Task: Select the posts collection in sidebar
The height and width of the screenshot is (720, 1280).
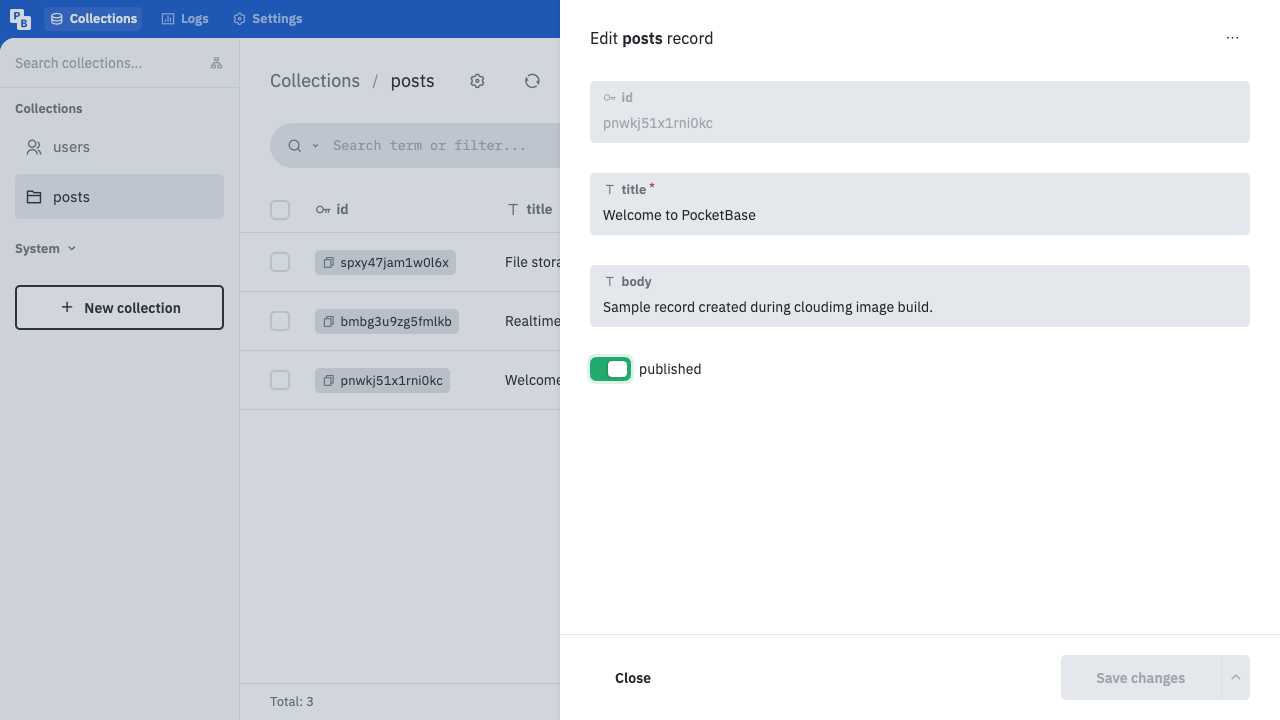Action: (119, 197)
